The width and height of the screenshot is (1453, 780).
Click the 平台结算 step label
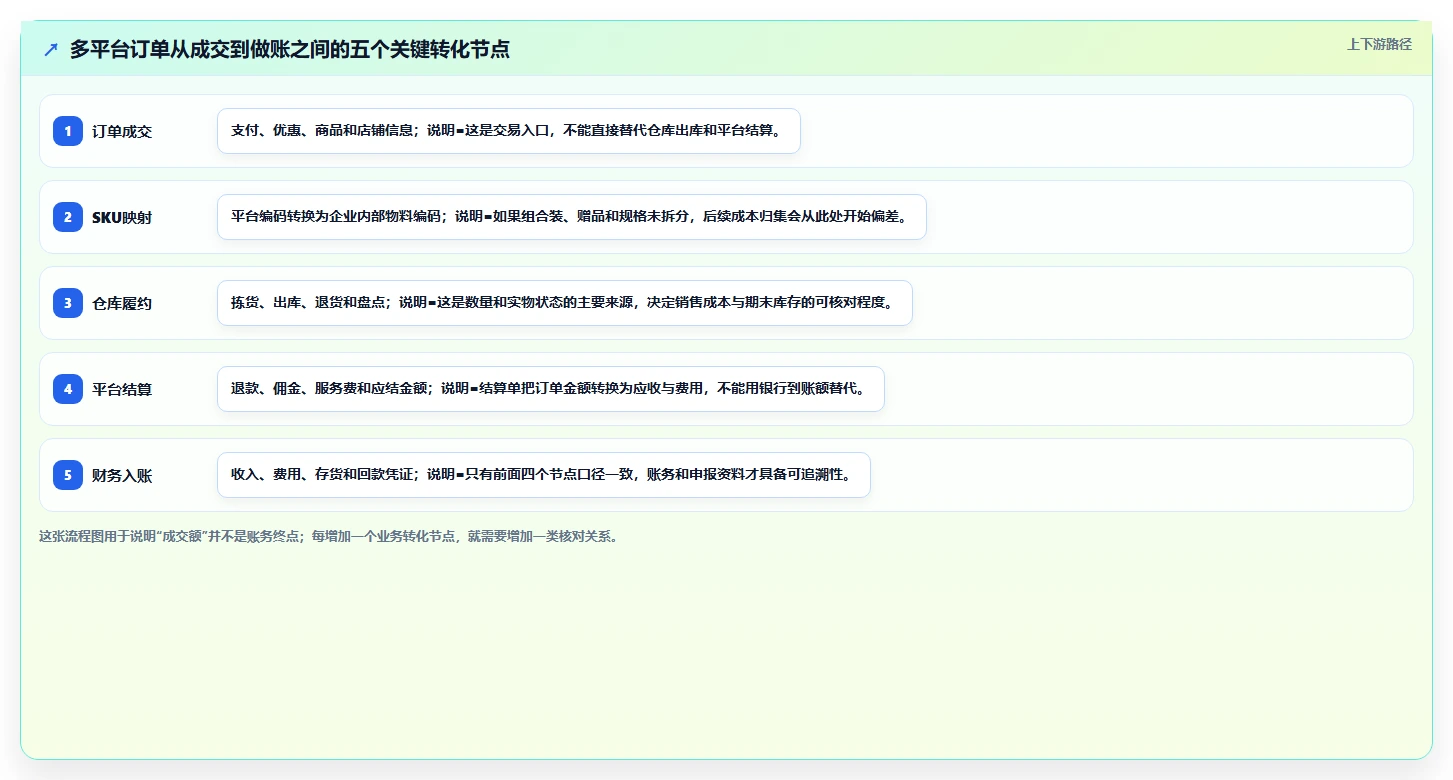pyautogui.click(x=122, y=389)
